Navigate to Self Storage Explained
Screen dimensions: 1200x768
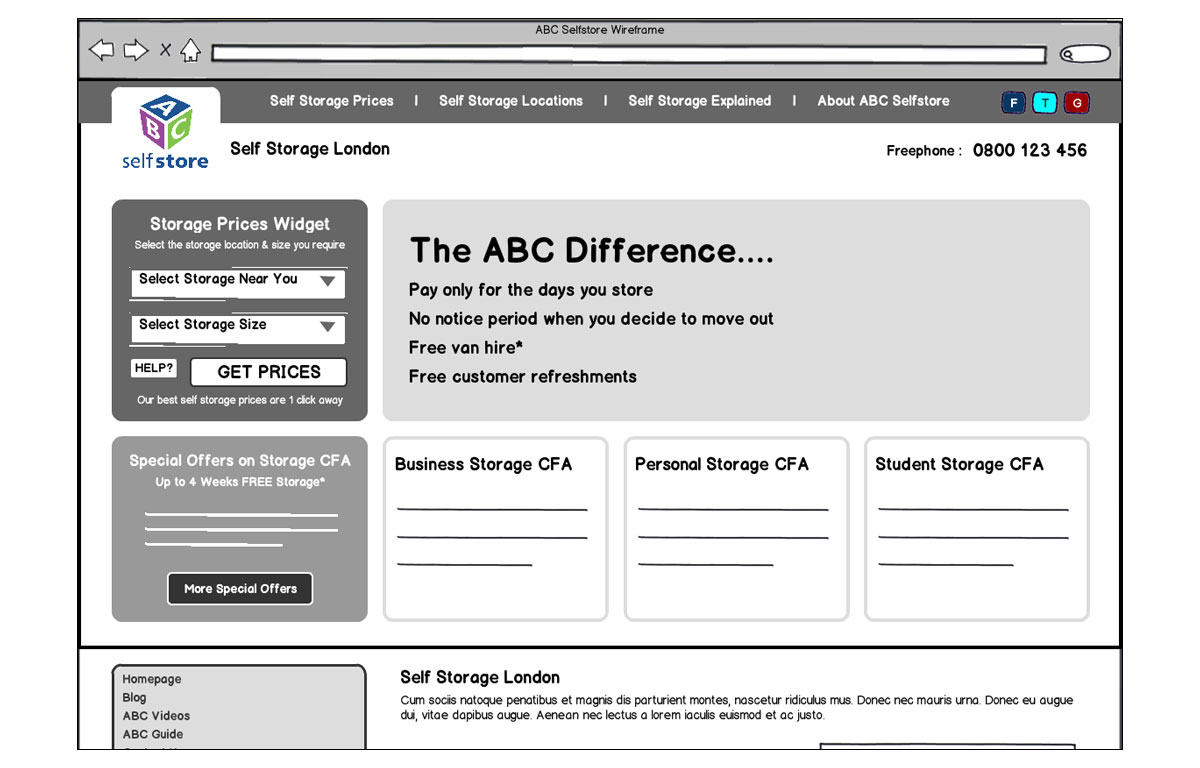[699, 101]
